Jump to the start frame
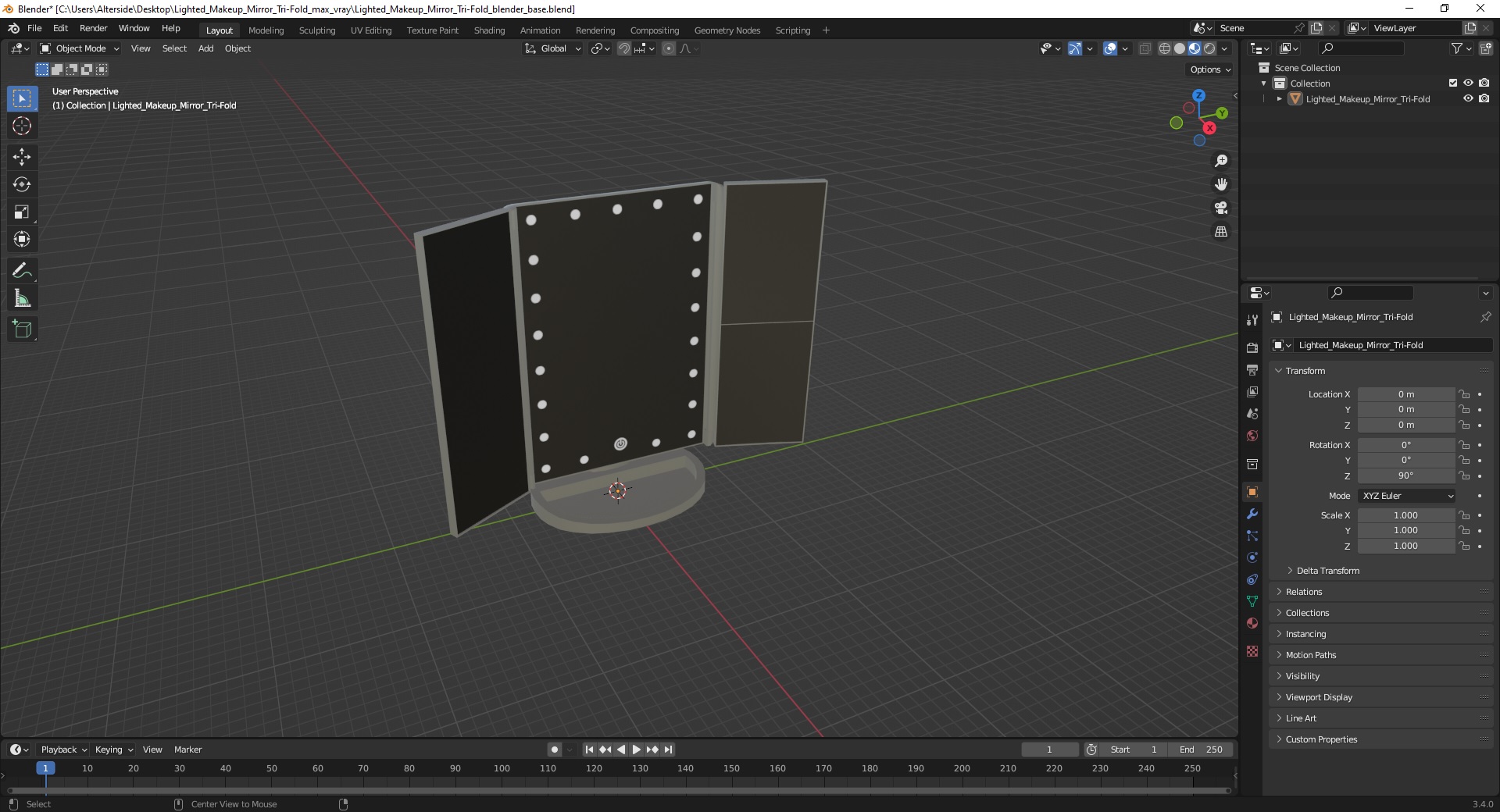The width and height of the screenshot is (1500, 812). pos(590,750)
